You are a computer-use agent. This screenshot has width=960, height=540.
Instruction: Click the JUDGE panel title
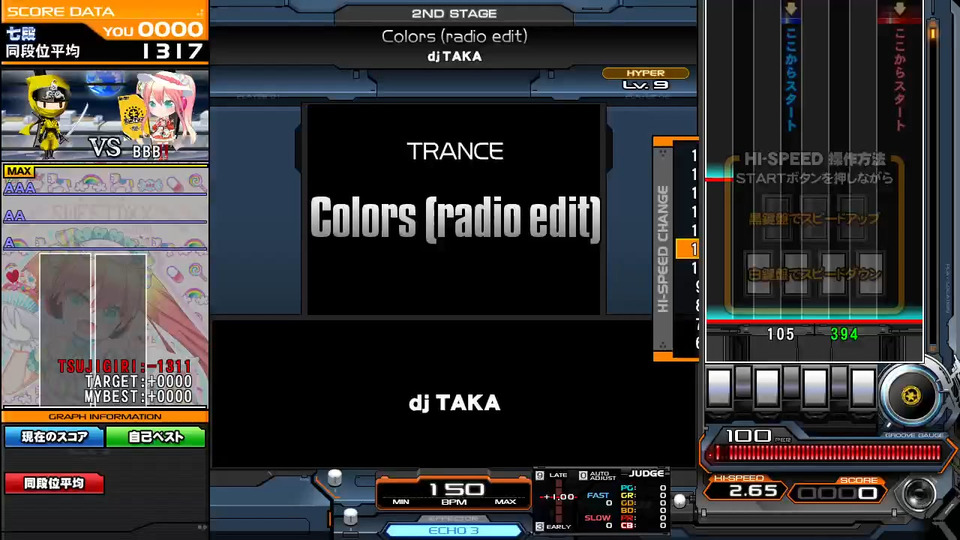click(x=647, y=473)
